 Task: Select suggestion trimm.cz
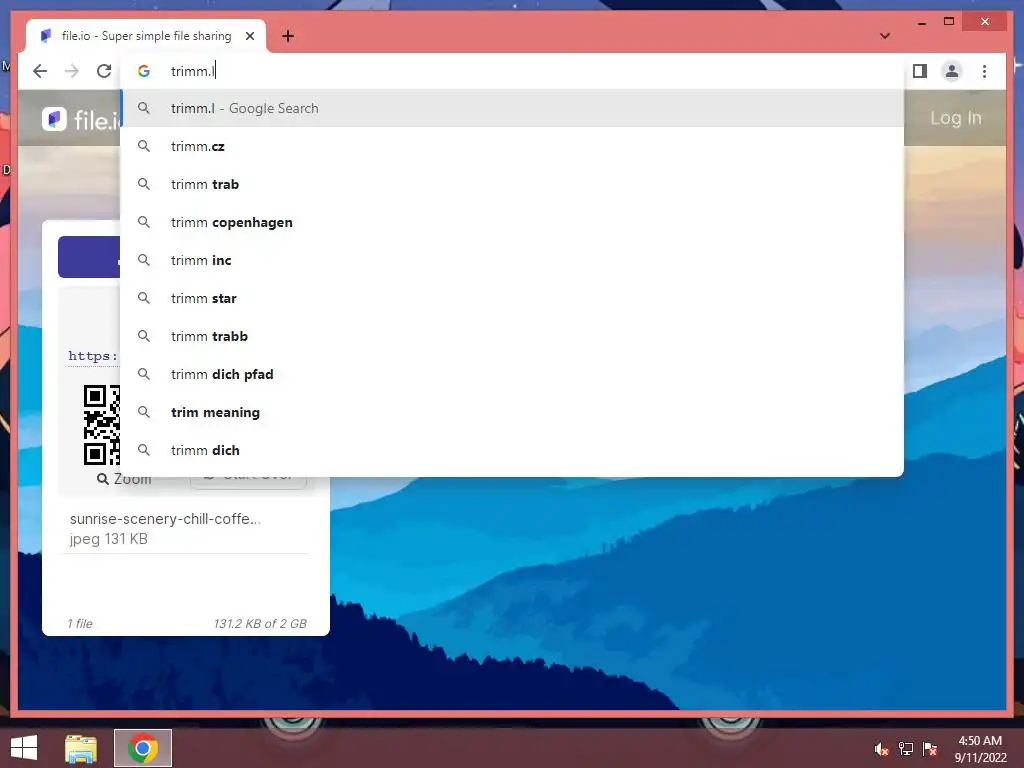(513, 146)
